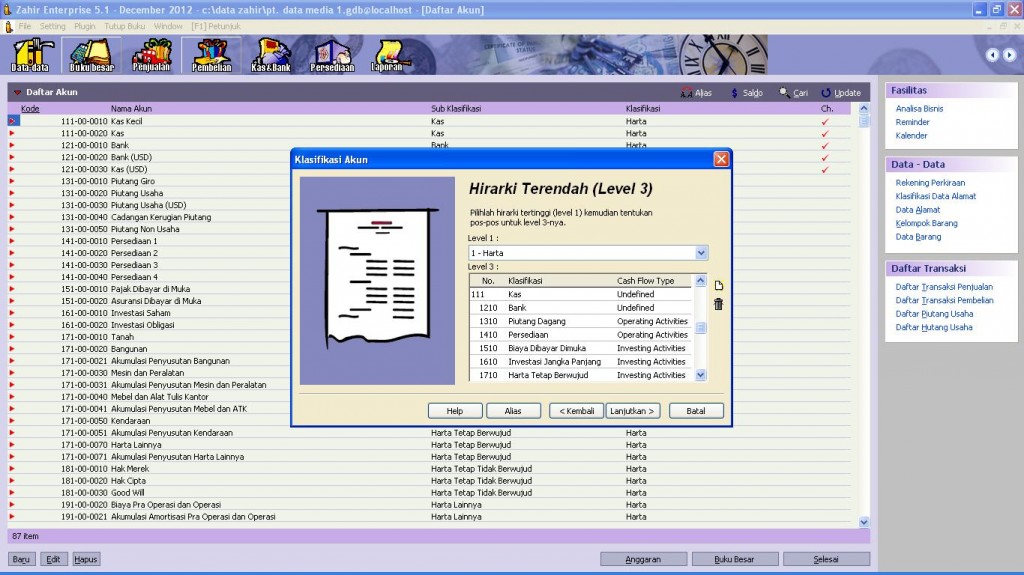
Task: Expand the Level 1 Harta dropdown
Action: (x=701, y=253)
